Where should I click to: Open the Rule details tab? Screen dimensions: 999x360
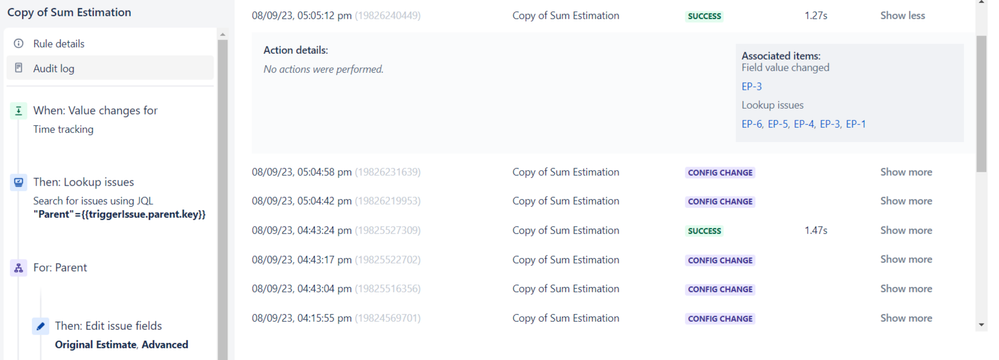pos(110,43)
